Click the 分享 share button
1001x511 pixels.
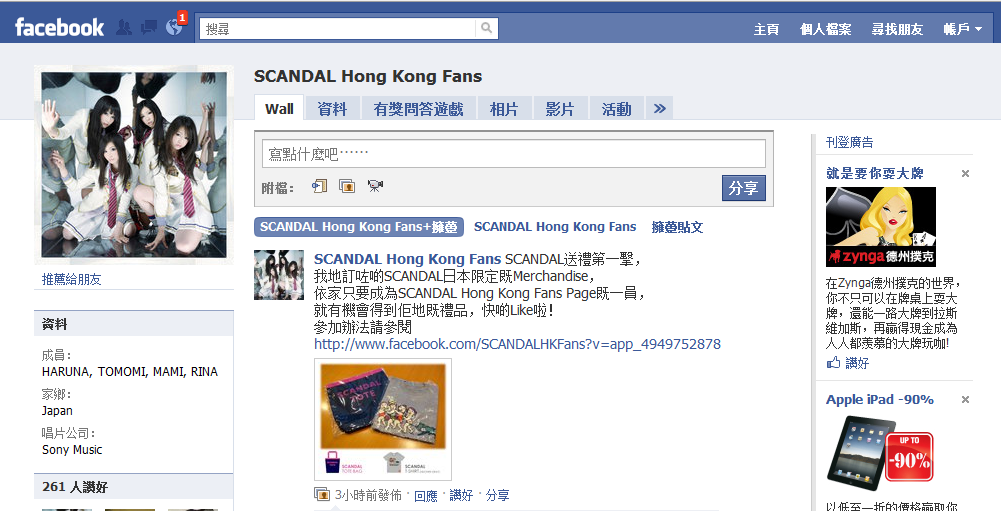click(744, 188)
